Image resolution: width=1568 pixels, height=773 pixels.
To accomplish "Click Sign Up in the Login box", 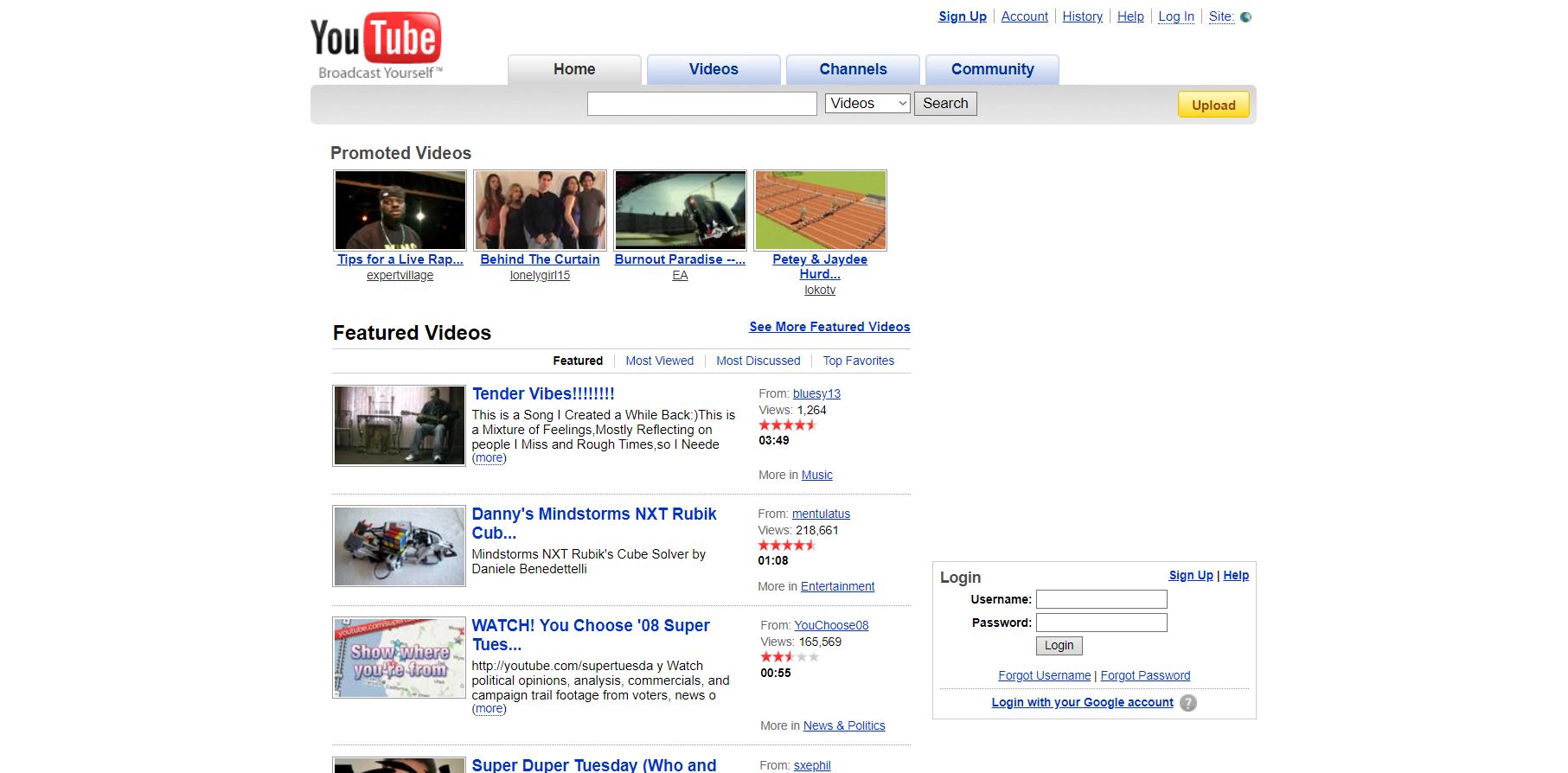I will point(1191,575).
